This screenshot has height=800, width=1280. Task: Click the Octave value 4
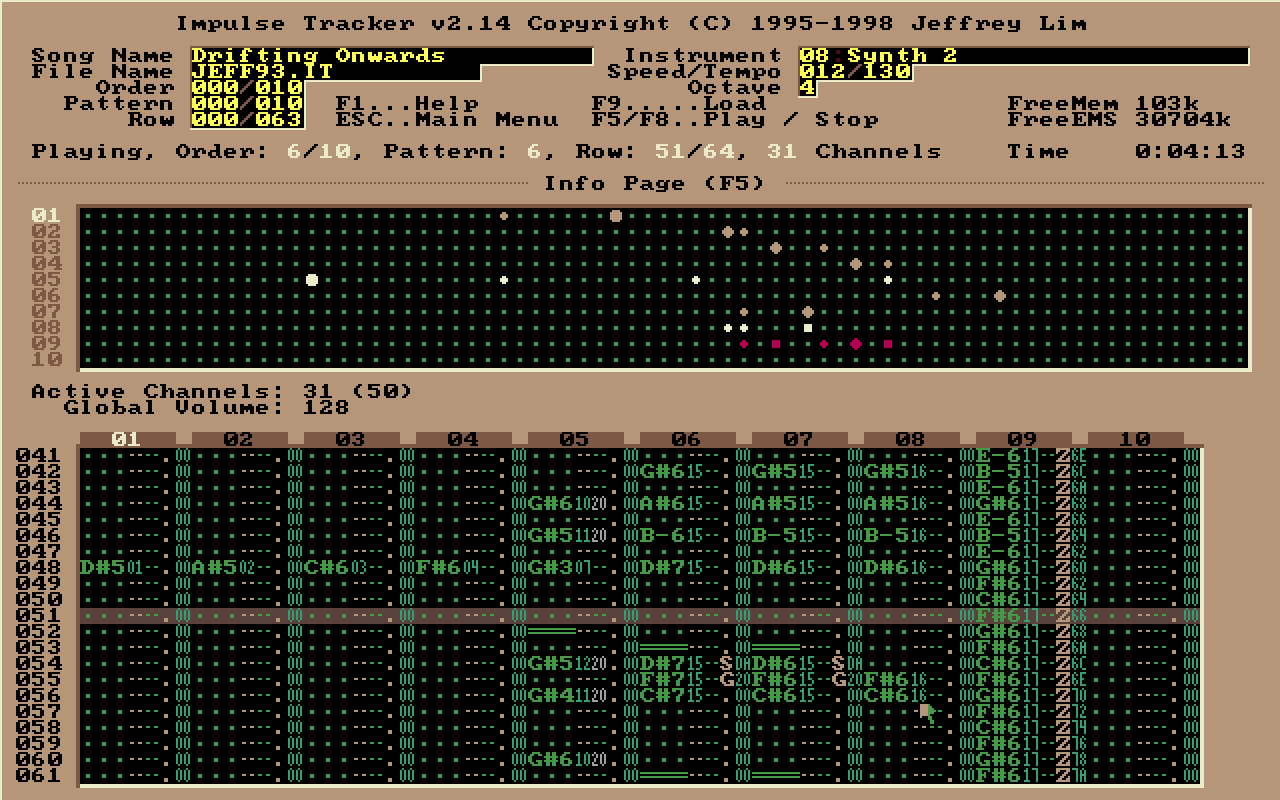click(807, 88)
